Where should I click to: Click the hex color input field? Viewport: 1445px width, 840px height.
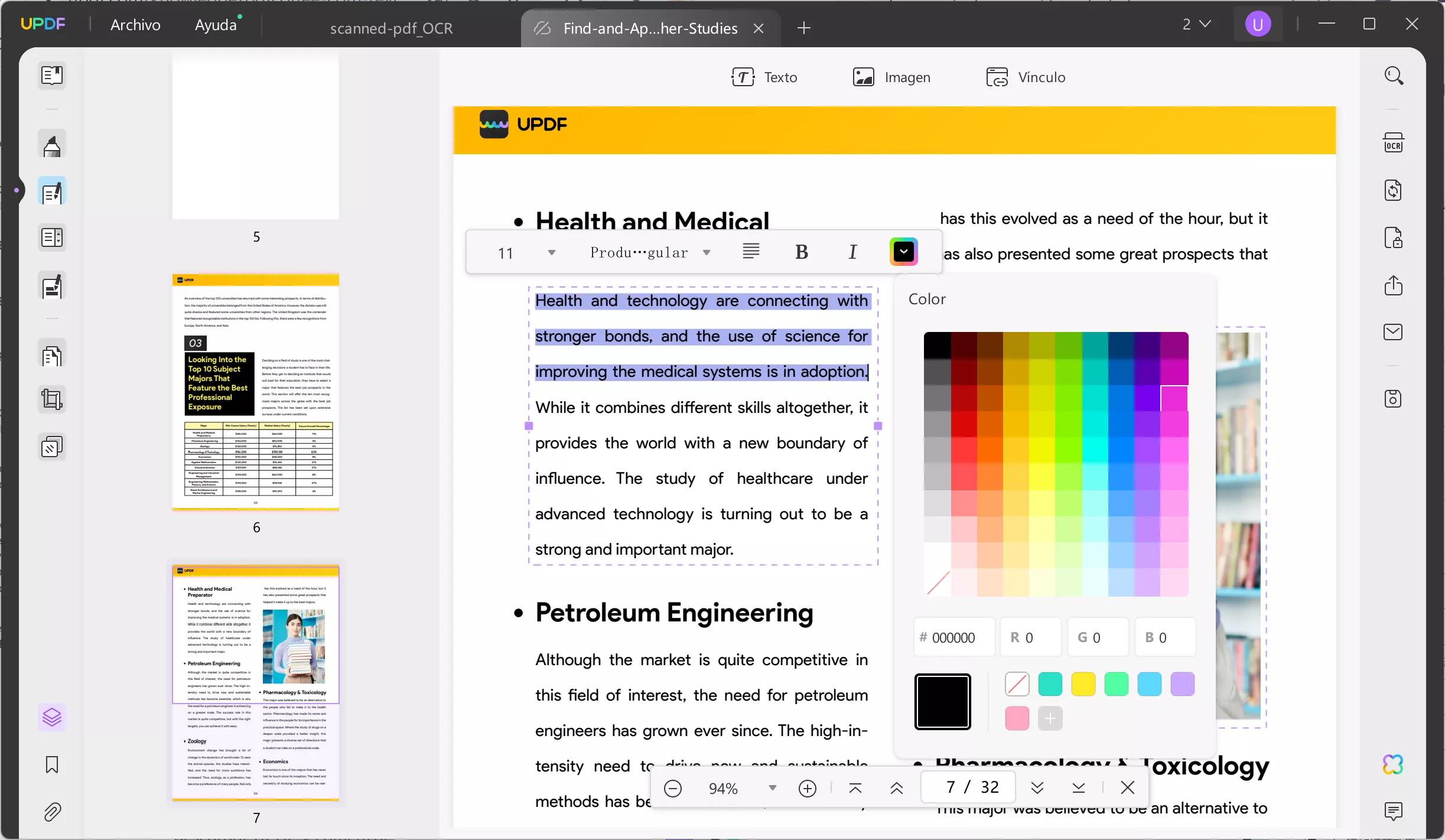pos(955,637)
